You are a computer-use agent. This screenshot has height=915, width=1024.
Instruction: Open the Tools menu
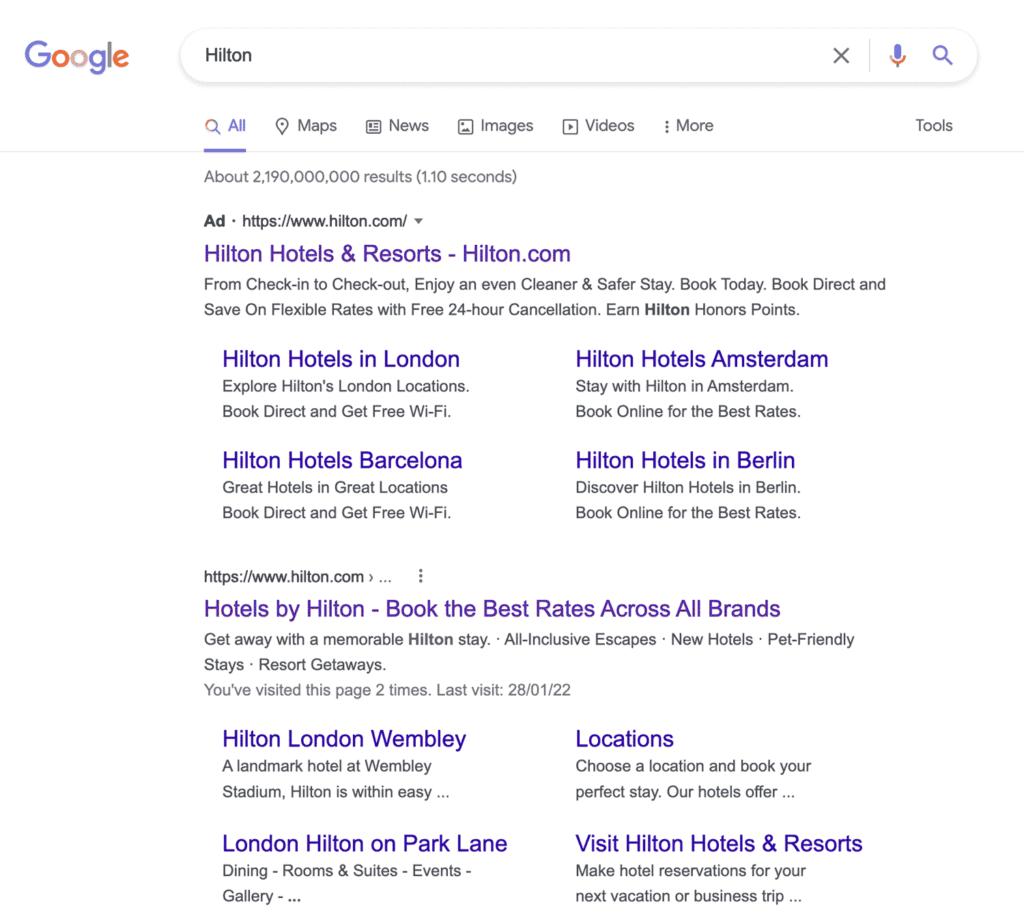pos(933,125)
